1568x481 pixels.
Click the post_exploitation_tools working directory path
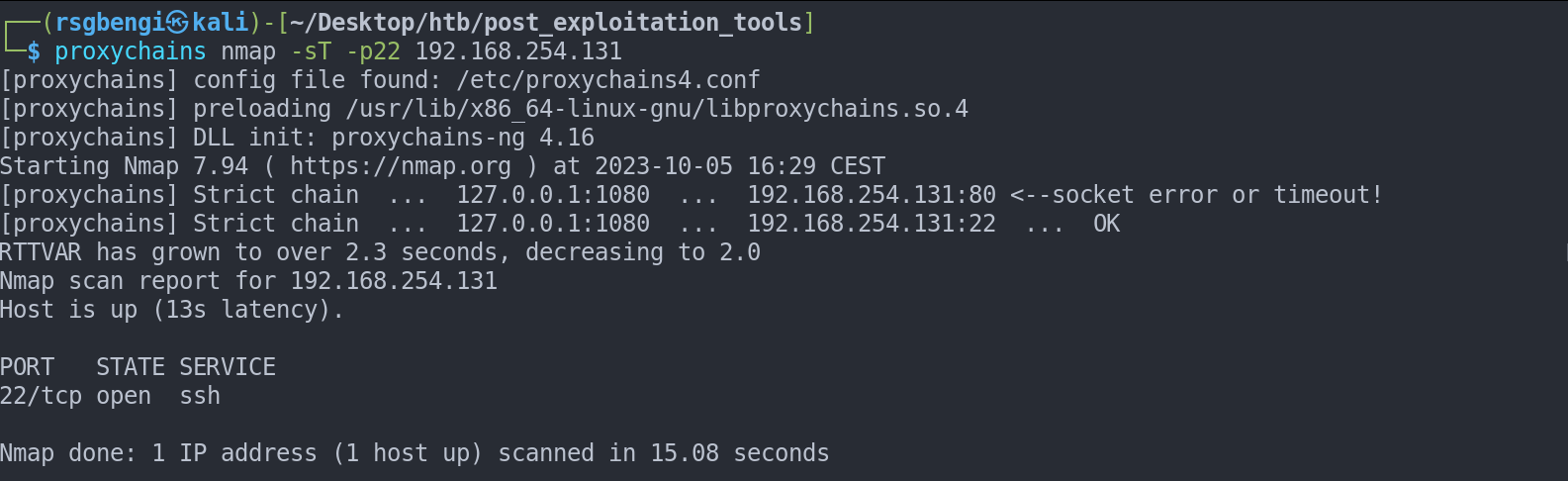tap(549, 22)
